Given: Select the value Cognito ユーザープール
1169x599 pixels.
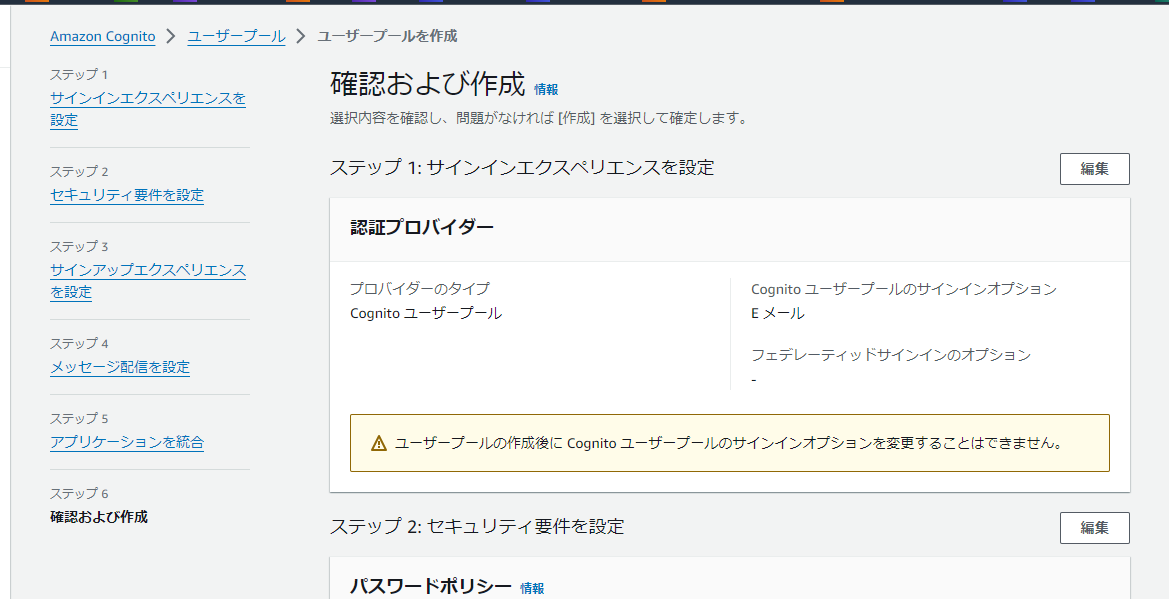Looking at the screenshot, I should click(426, 313).
